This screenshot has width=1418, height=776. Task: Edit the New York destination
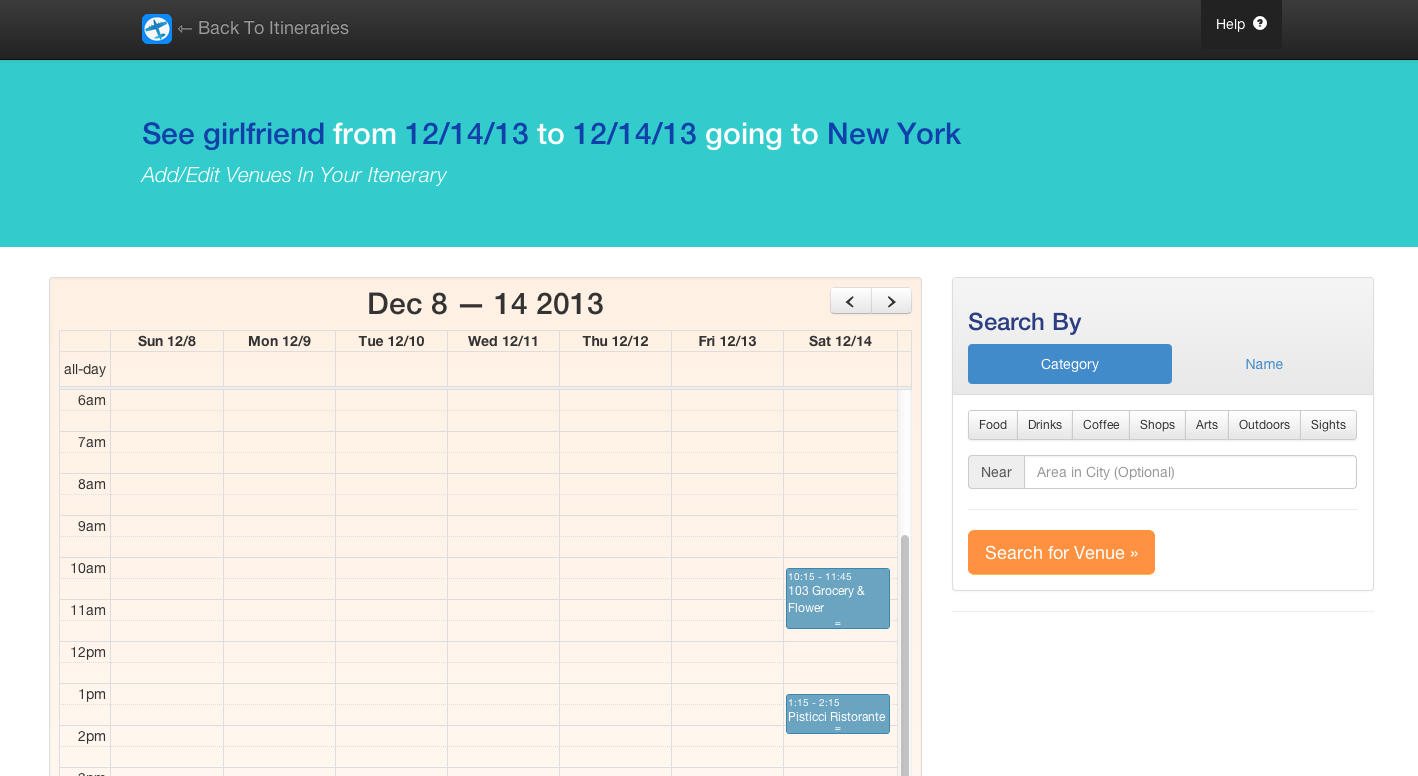click(894, 134)
